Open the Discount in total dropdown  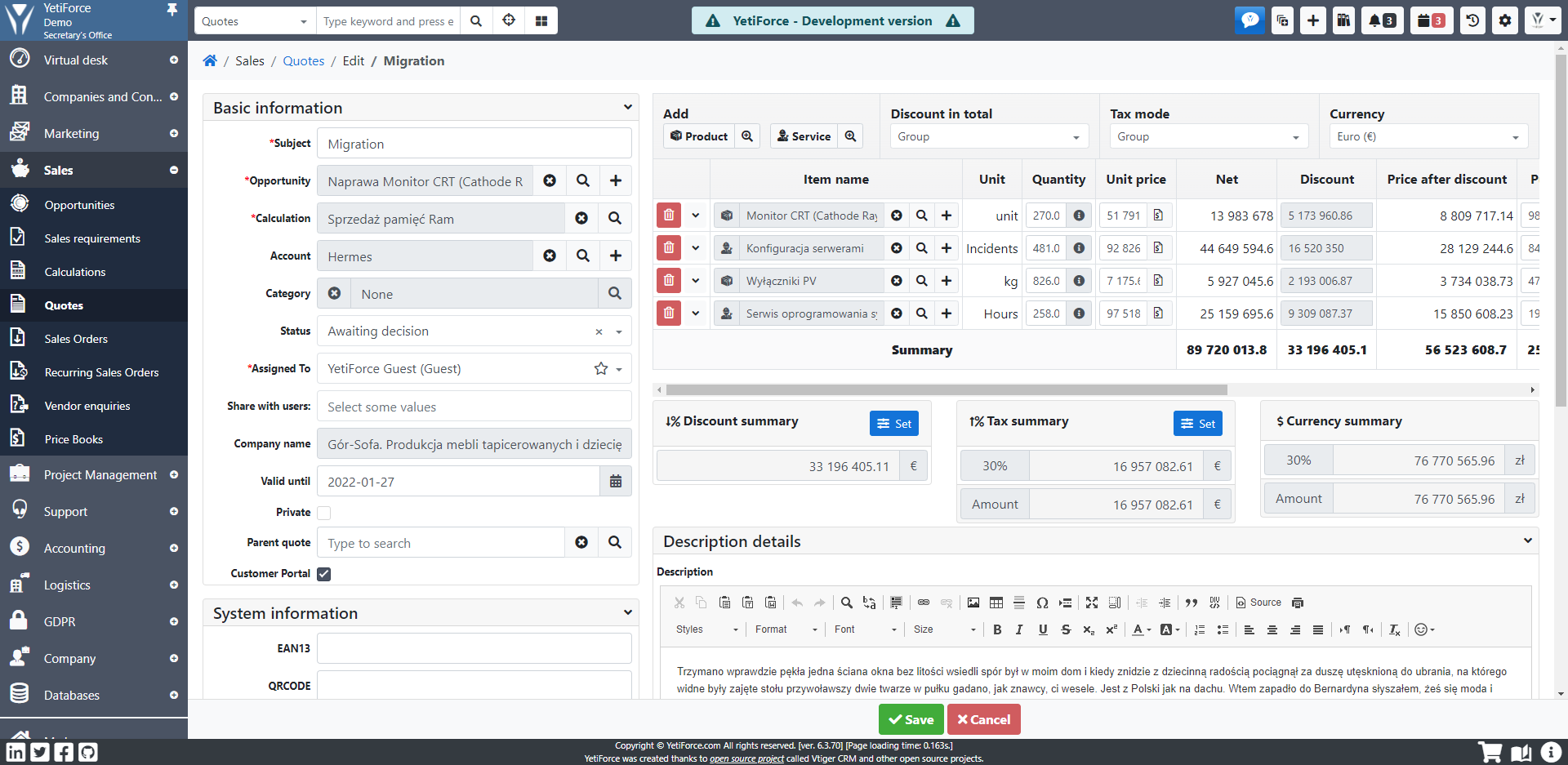[989, 136]
